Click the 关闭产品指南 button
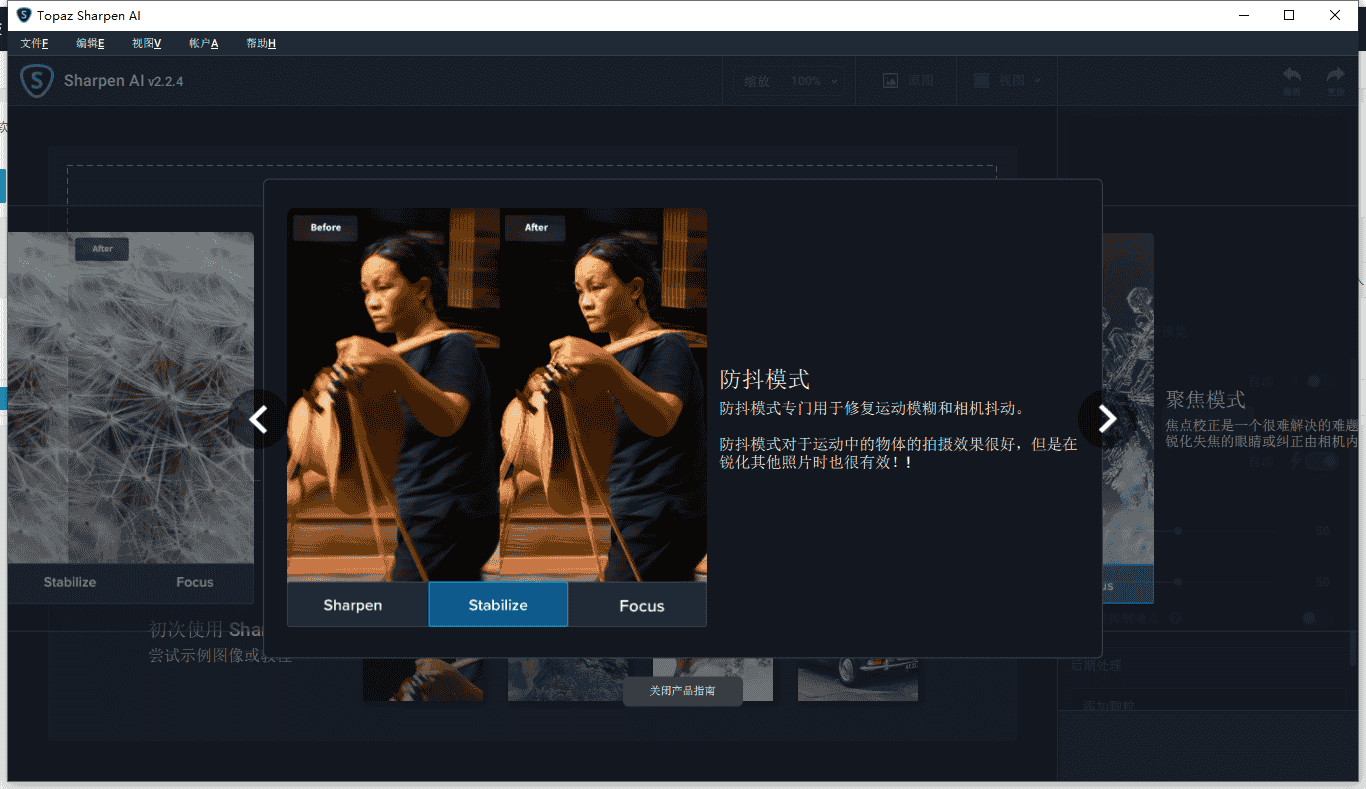Image resolution: width=1366 pixels, height=789 pixels. tap(681, 691)
